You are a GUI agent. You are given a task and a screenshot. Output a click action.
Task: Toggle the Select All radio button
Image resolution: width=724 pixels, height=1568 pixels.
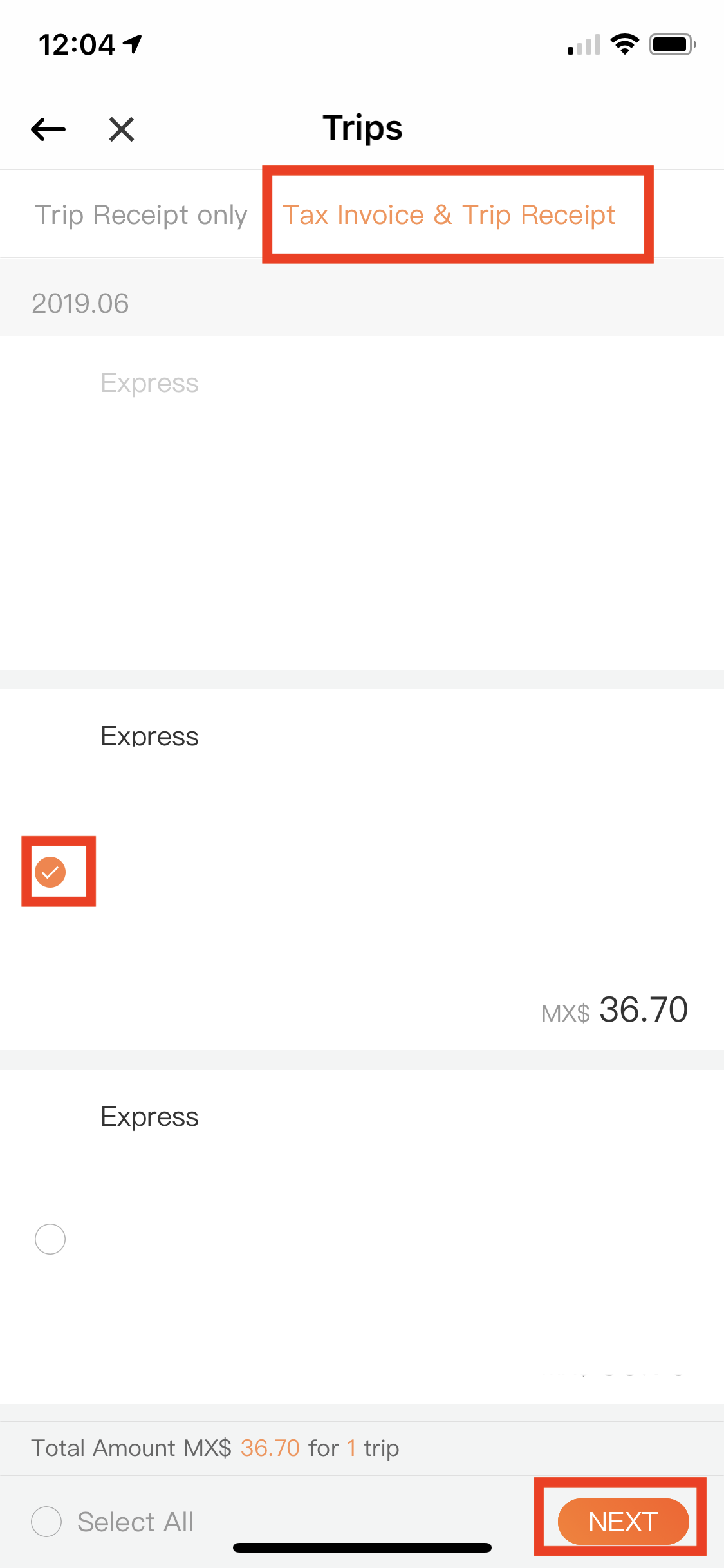(x=46, y=1522)
